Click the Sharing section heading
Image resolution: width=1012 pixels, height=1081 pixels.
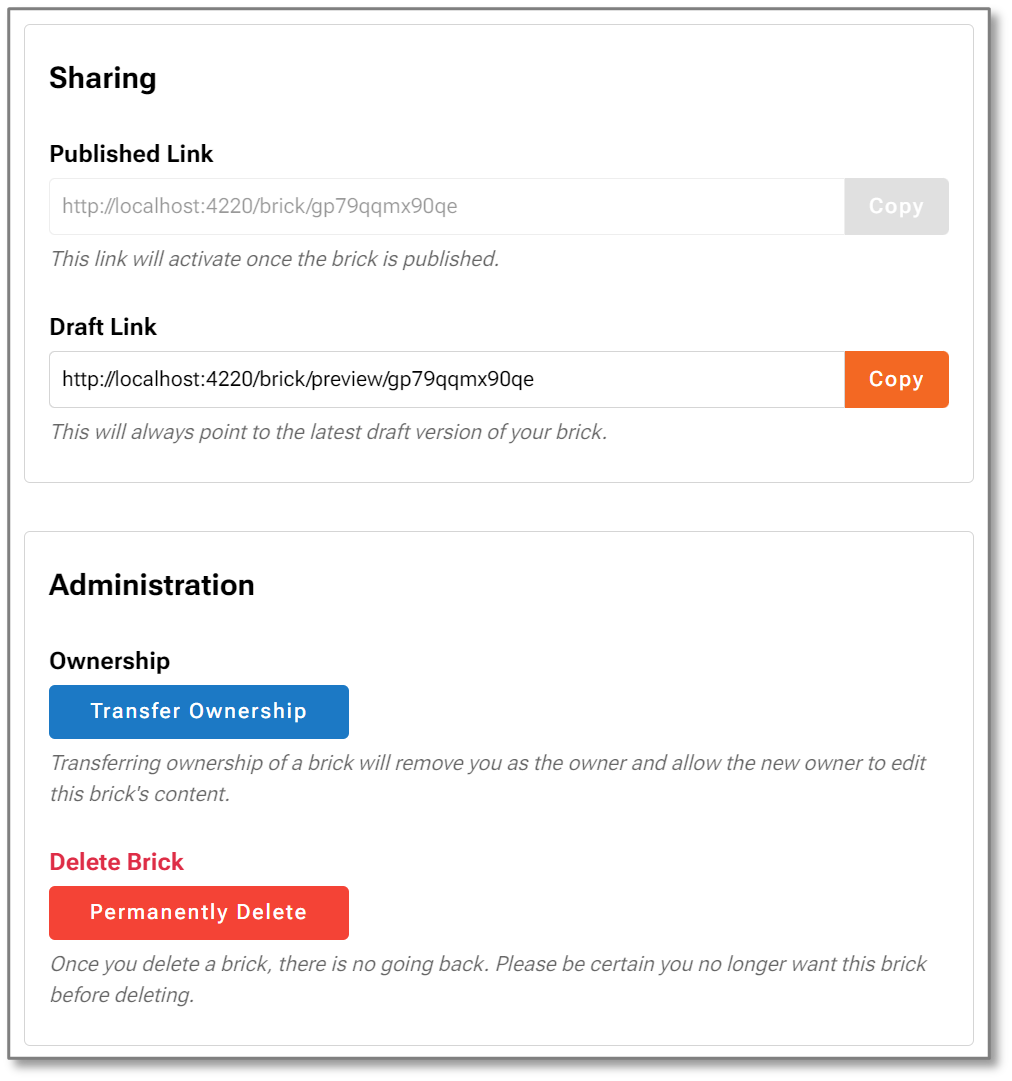click(103, 78)
